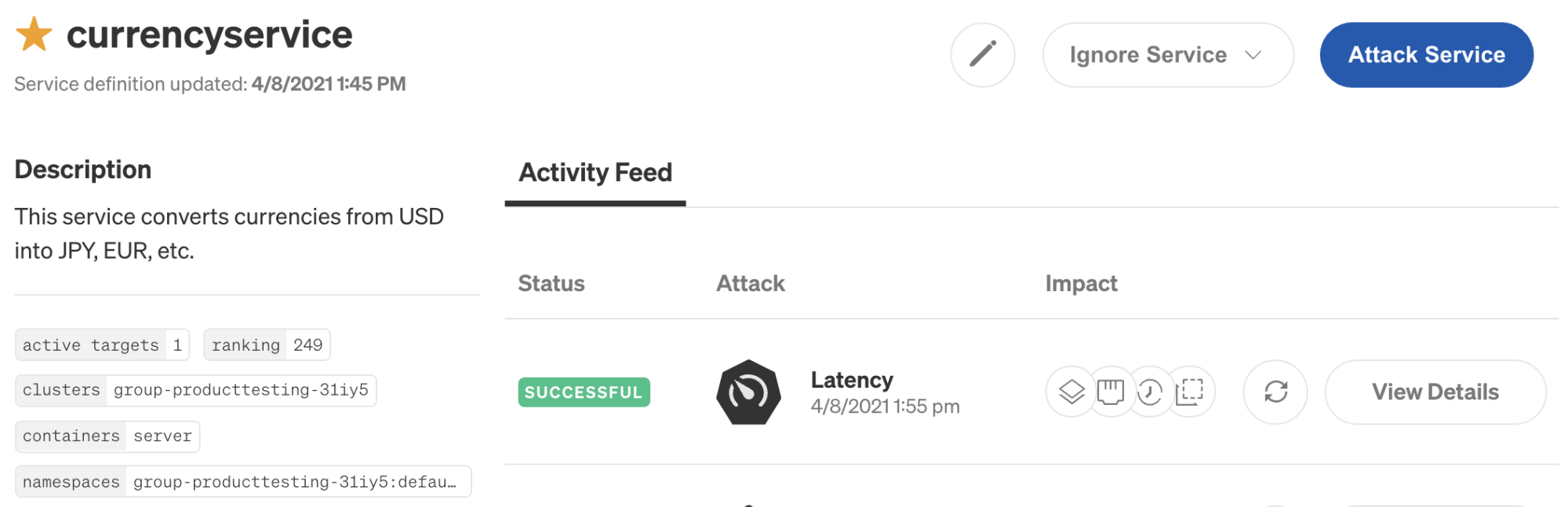
Task: Open the Latency attack icon
Action: pyautogui.click(x=749, y=392)
